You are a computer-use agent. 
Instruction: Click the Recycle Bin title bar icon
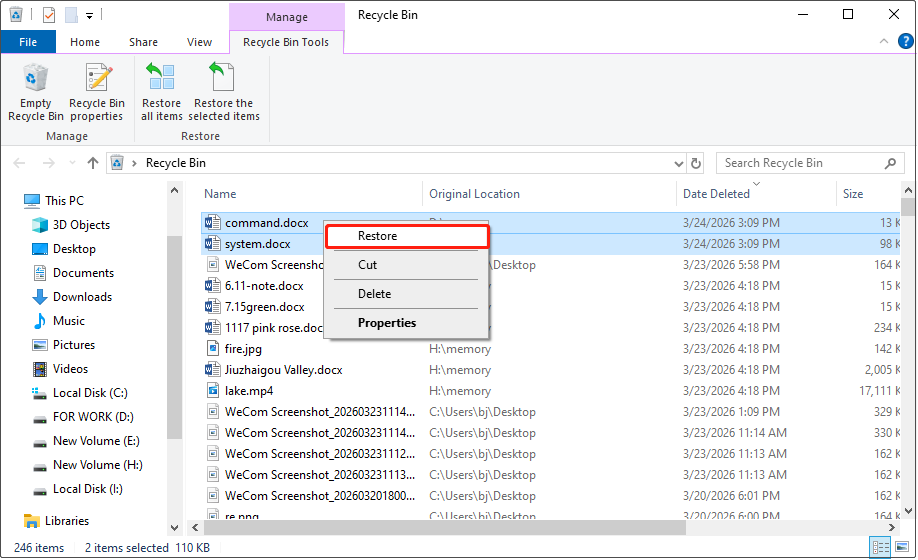tap(16, 15)
